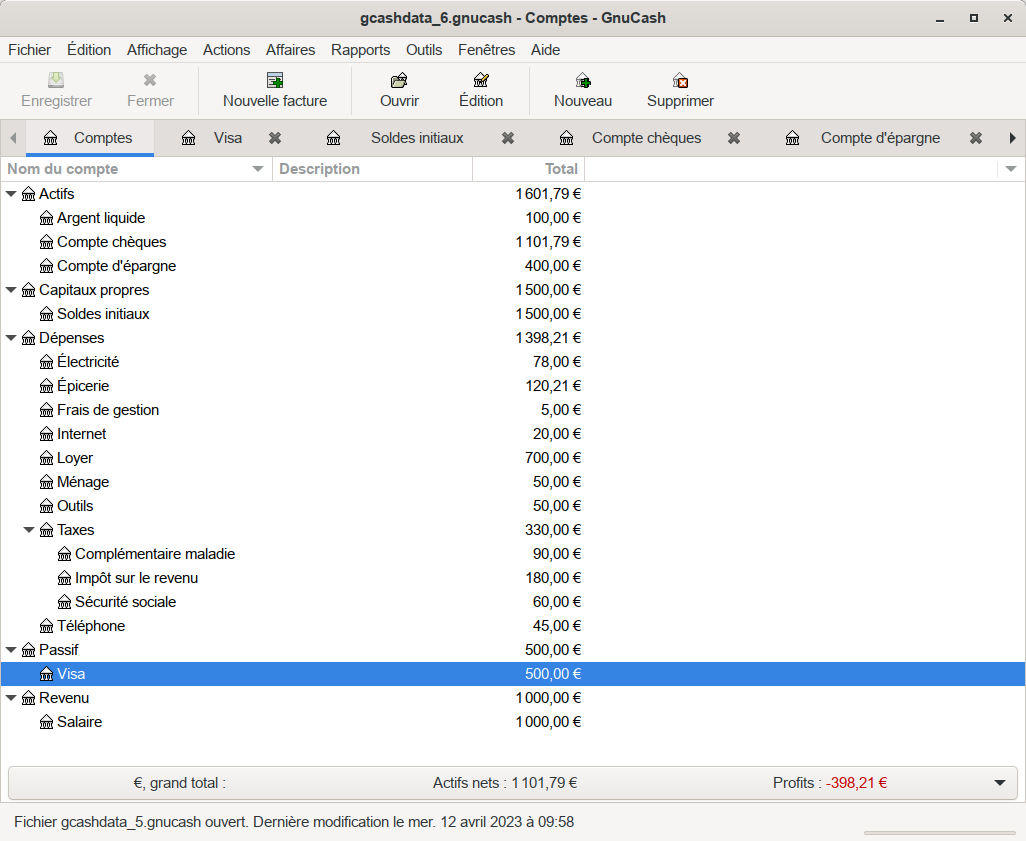Close the Visa tab
This screenshot has width=1026, height=841.
(x=275, y=138)
